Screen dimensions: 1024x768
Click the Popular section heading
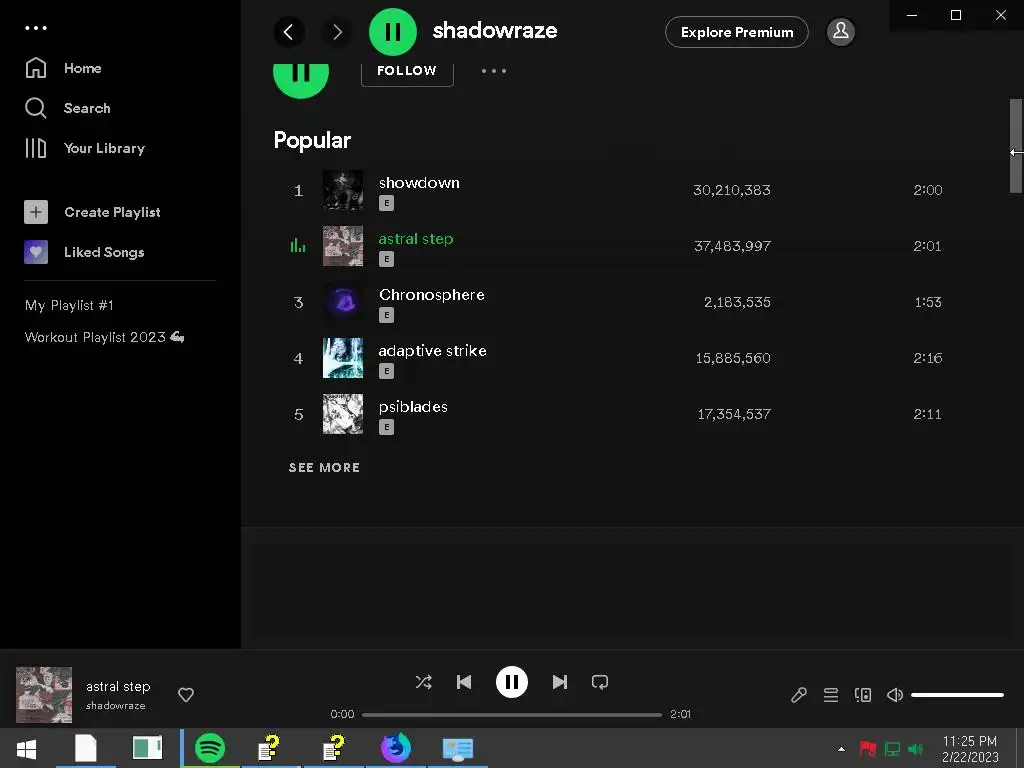(312, 140)
